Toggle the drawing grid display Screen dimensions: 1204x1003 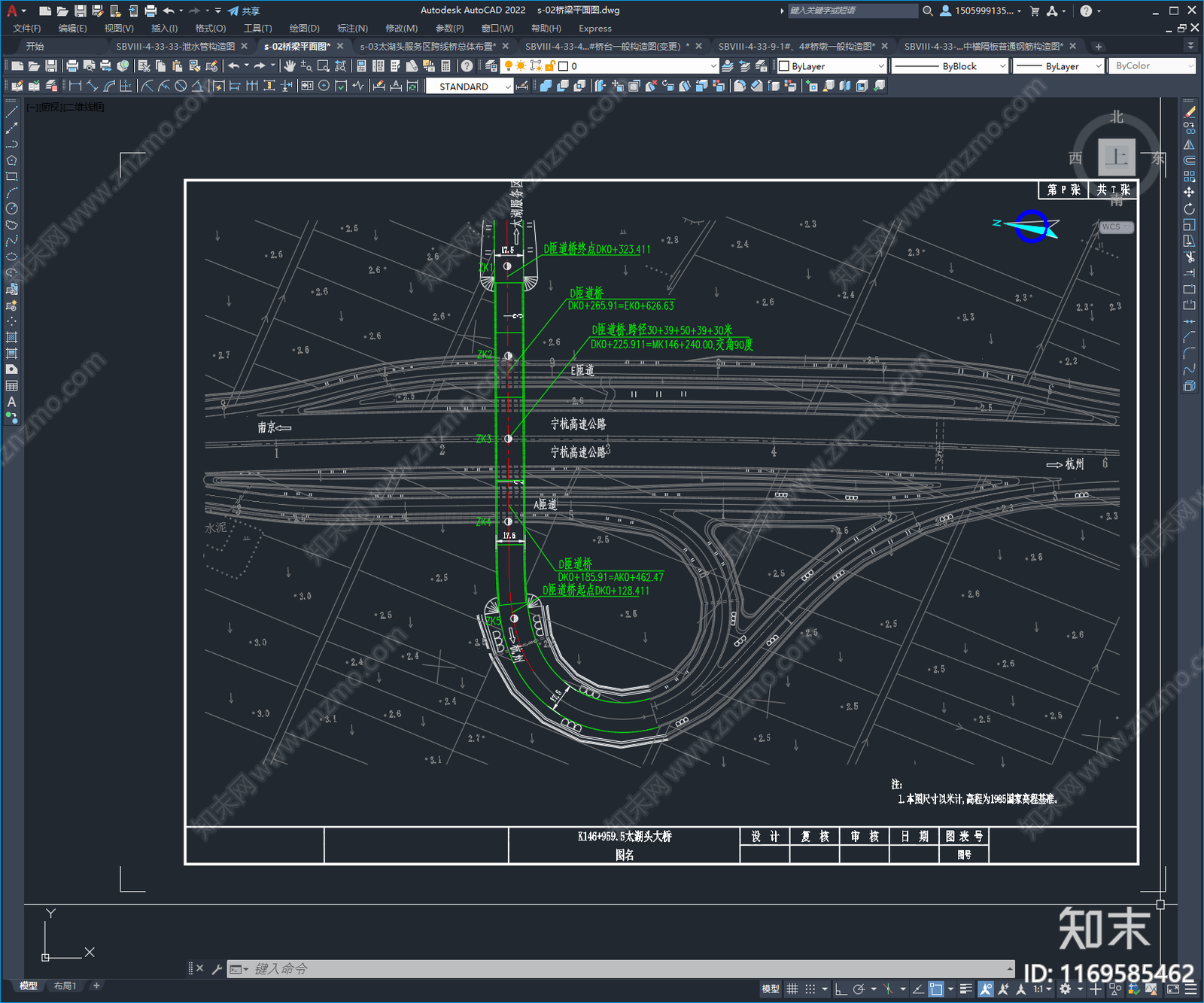(x=792, y=989)
